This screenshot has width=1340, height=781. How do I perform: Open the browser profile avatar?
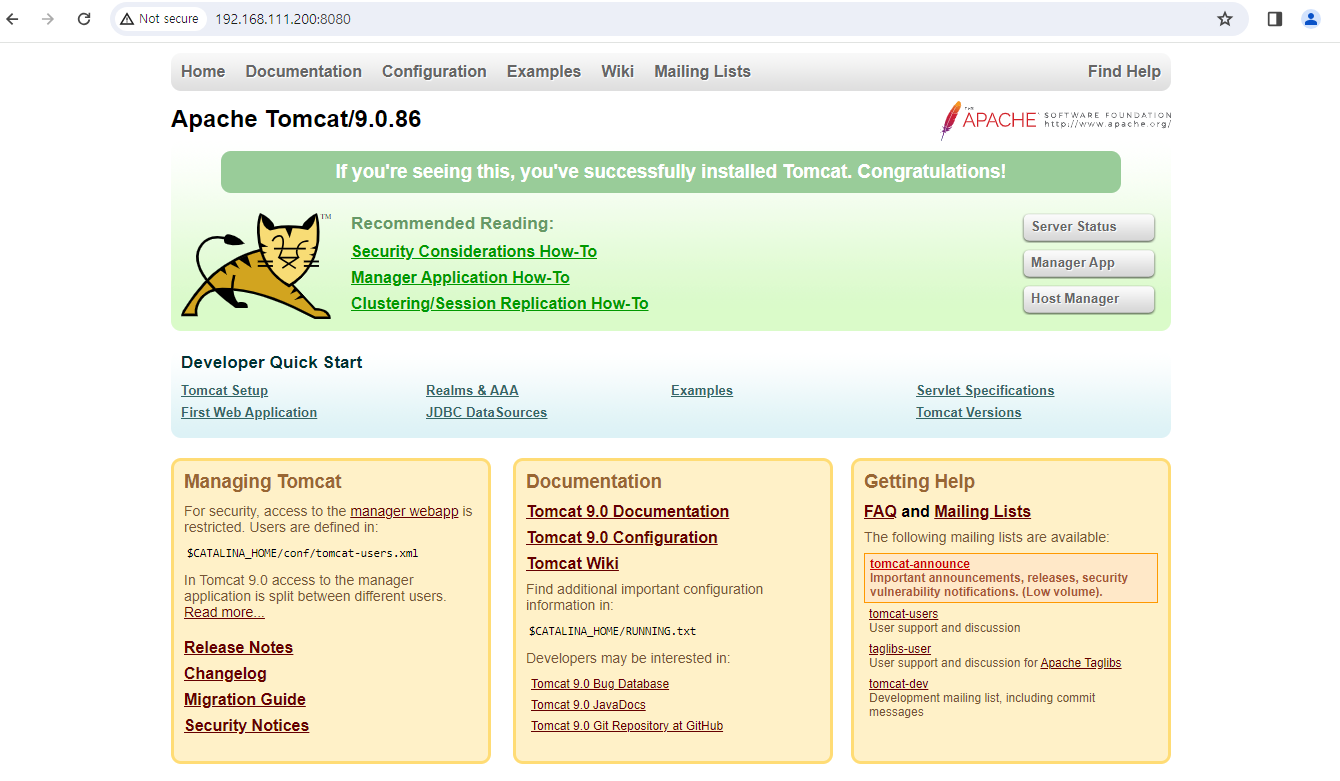[x=1311, y=19]
